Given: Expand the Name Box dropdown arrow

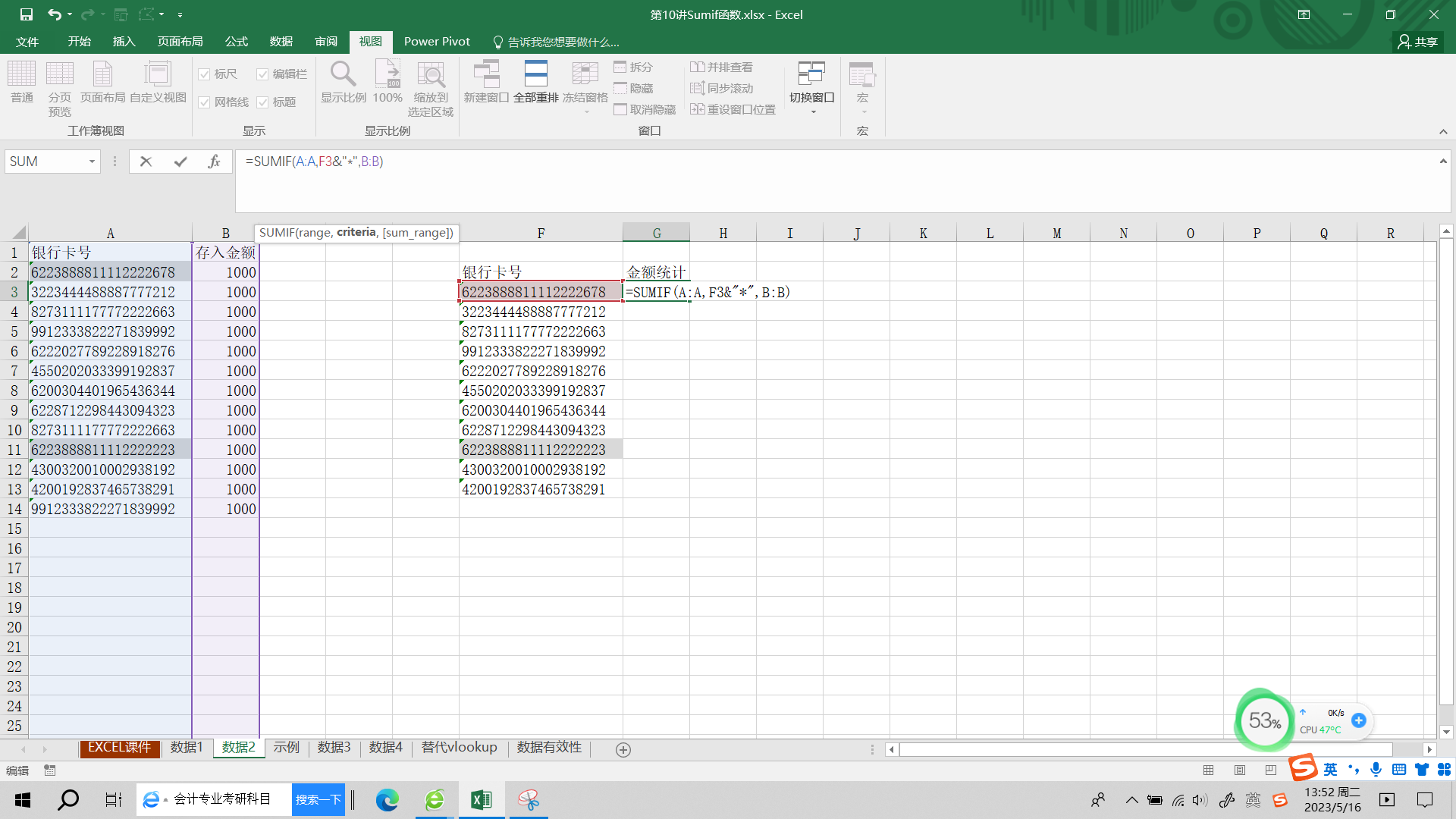Looking at the screenshot, I should coord(92,162).
